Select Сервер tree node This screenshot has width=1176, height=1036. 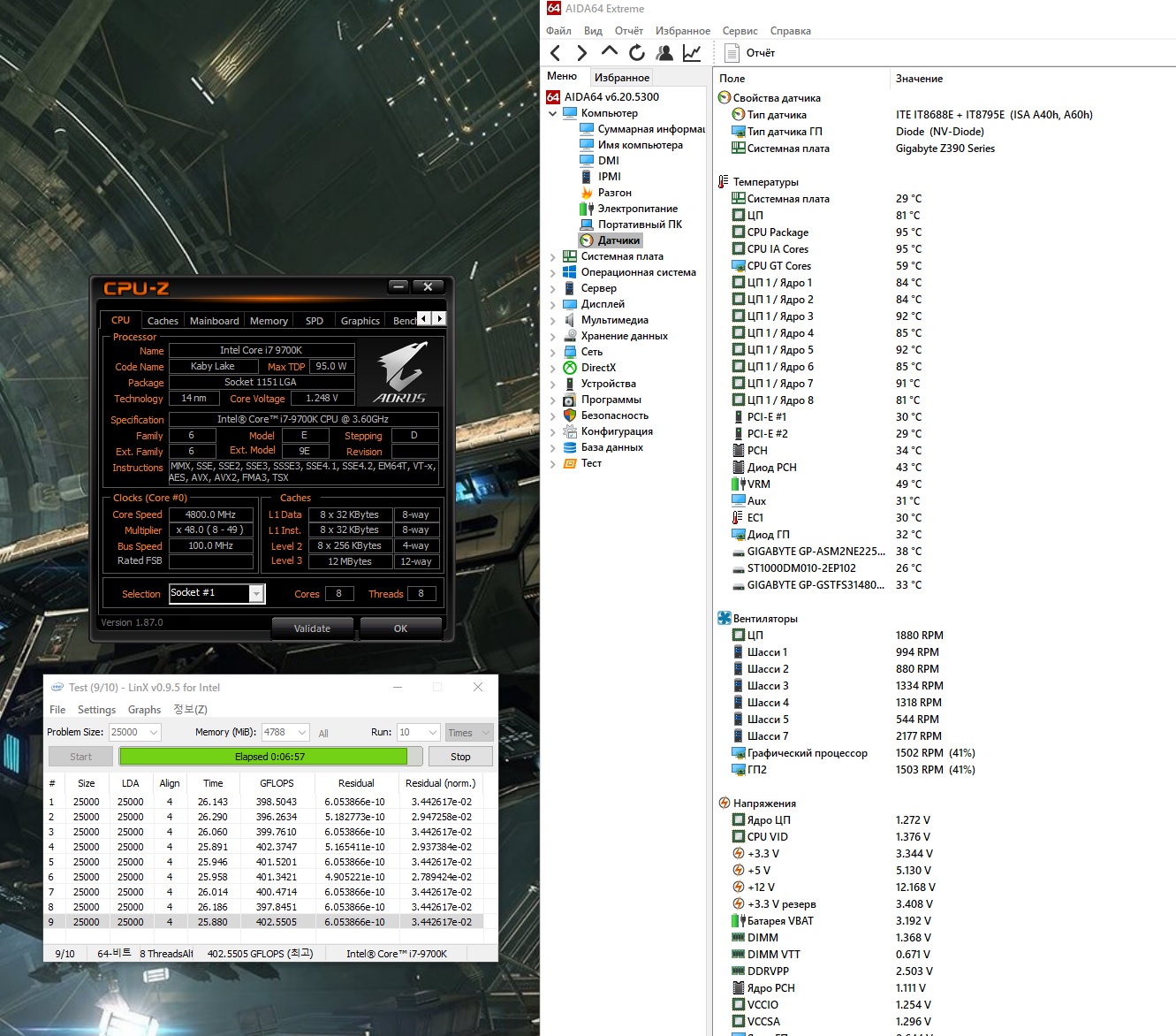click(590, 288)
